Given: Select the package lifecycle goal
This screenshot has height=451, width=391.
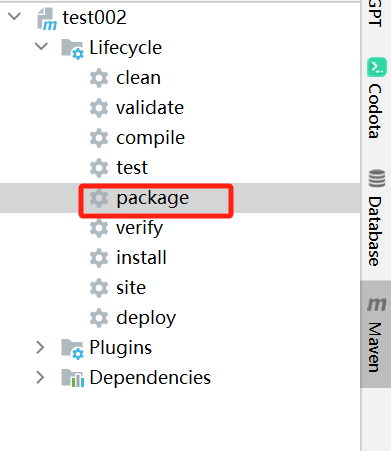Looking at the screenshot, I should (153, 199).
